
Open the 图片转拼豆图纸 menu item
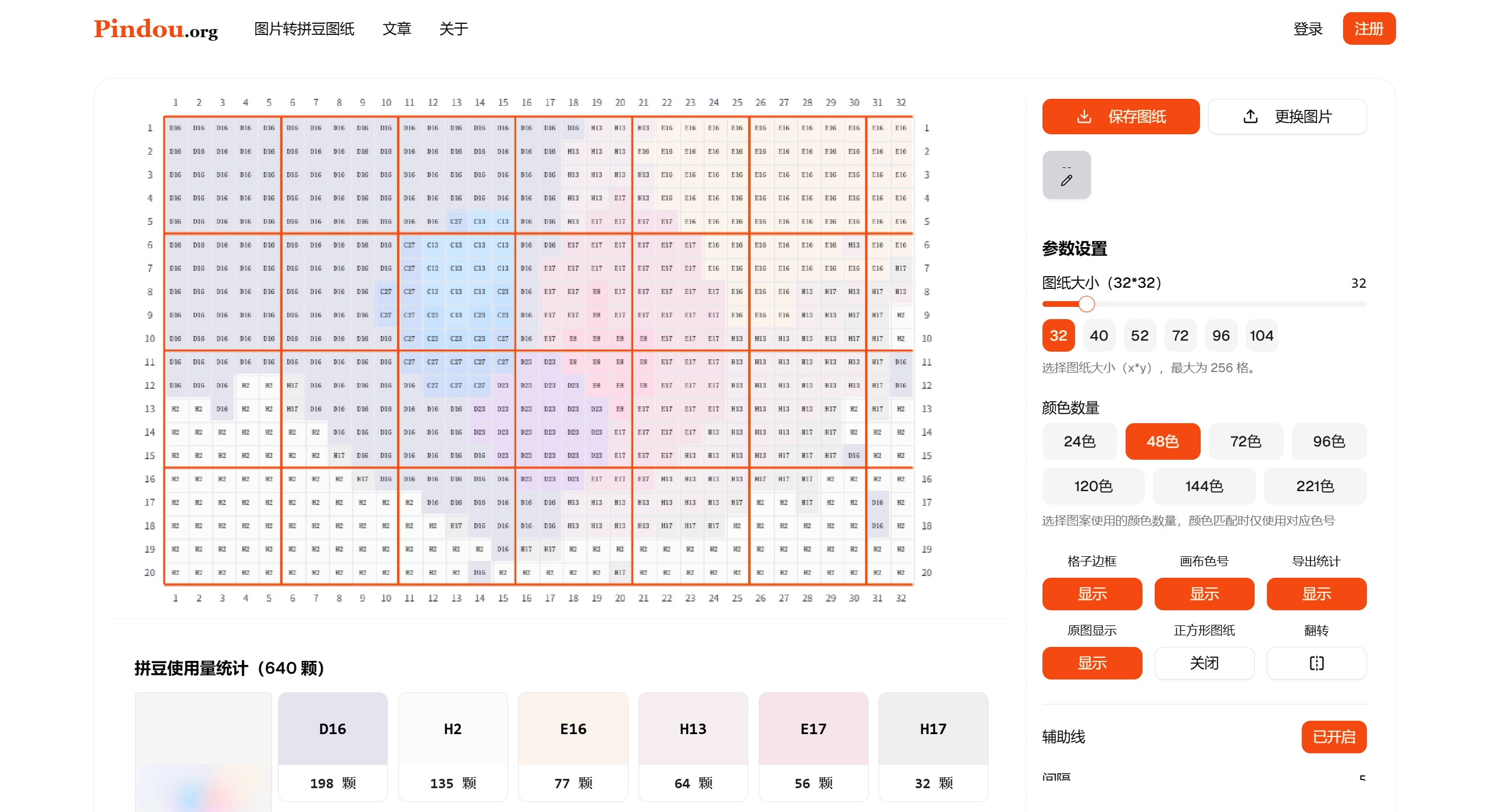(304, 29)
